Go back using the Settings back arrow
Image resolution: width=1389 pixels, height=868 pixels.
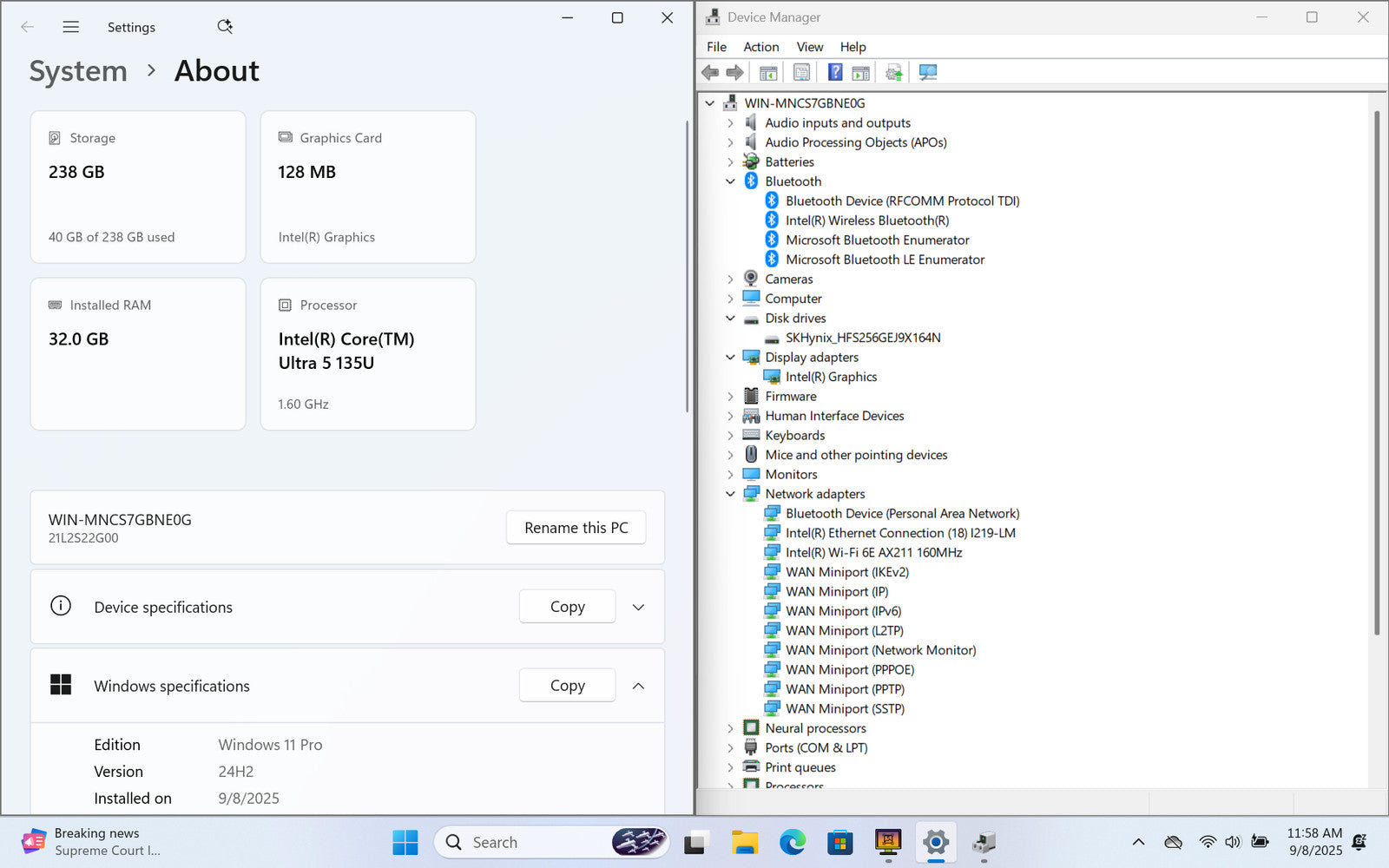(27, 27)
